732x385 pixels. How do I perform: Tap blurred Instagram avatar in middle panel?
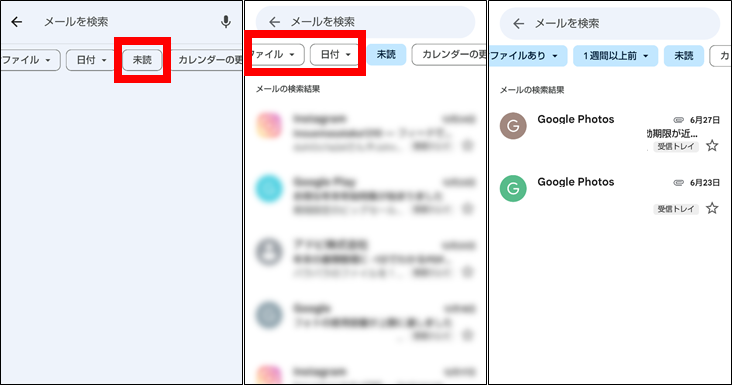(x=269, y=126)
